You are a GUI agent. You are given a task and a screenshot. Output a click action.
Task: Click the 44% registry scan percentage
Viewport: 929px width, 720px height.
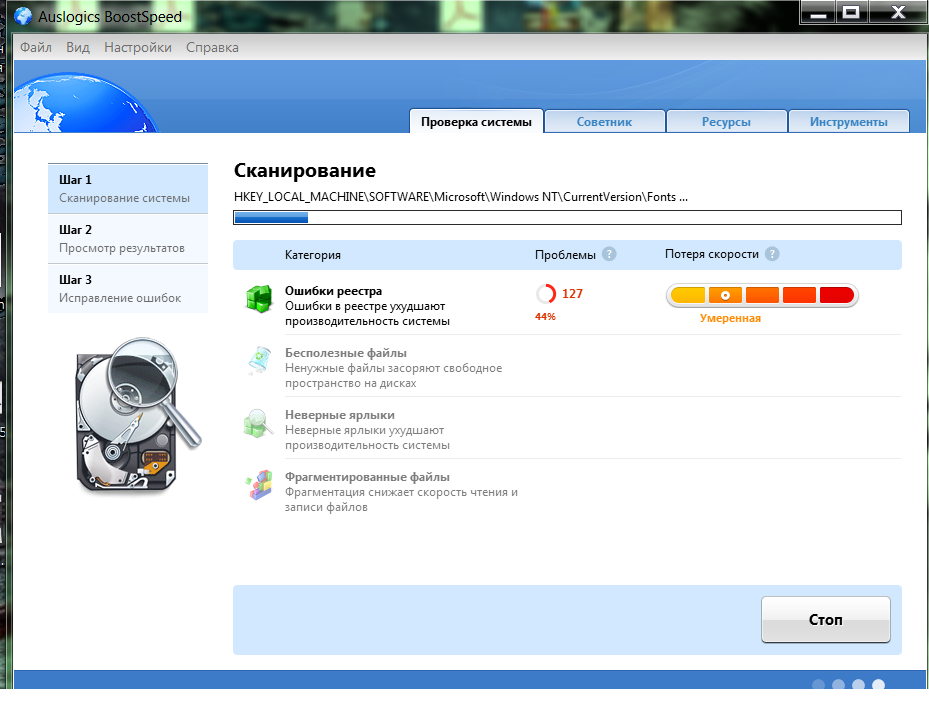pyautogui.click(x=545, y=316)
